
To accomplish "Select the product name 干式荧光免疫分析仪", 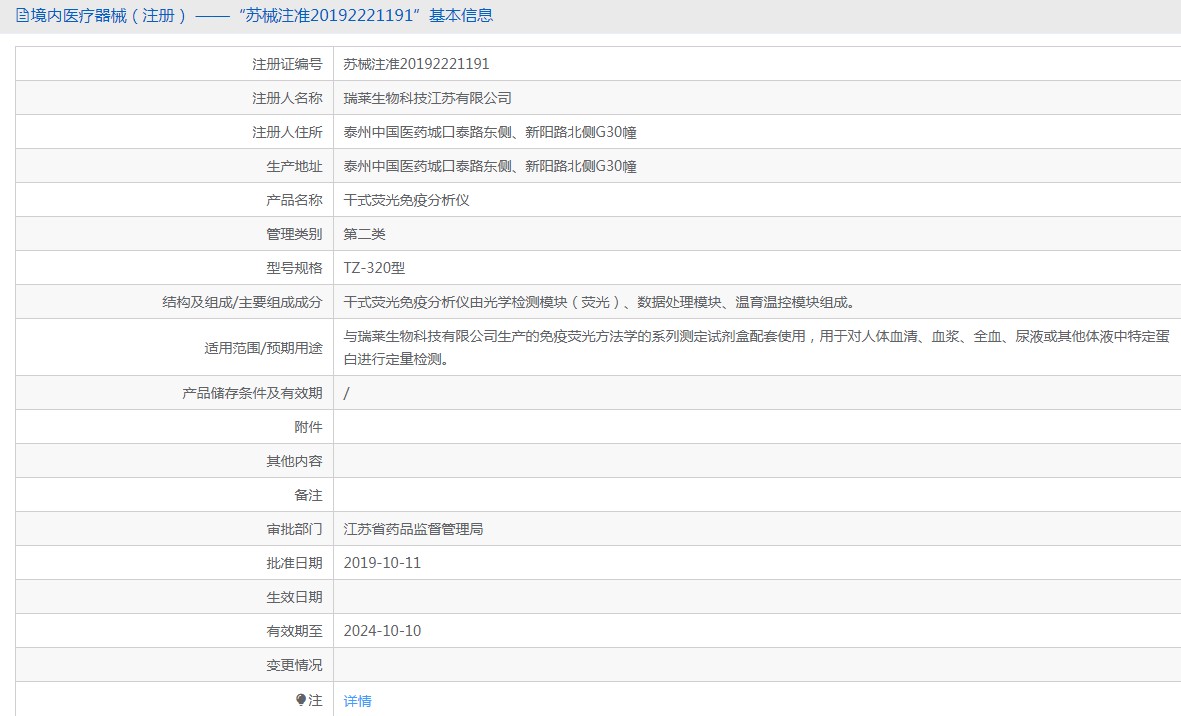I will (406, 200).
